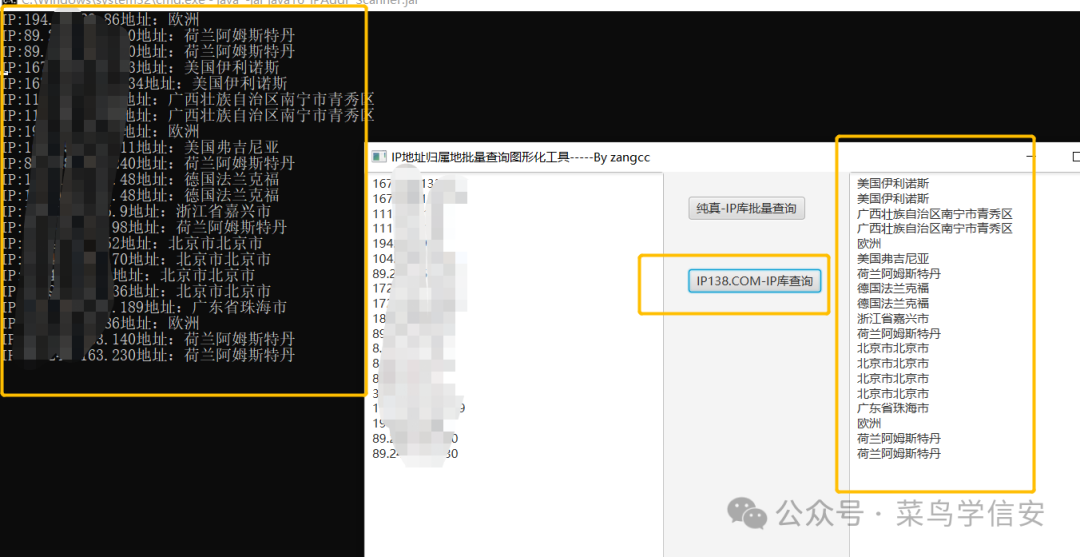Image resolution: width=1080 pixels, height=557 pixels.
Task: Click the cmd output line showing 浙江省嘉兴市
Action: coord(136,211)
